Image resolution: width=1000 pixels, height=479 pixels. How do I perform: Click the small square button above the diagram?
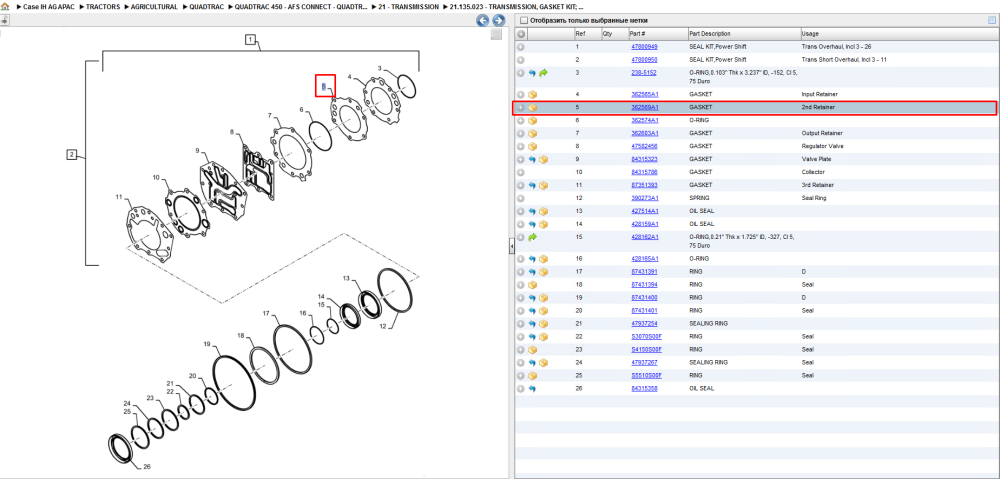(496, 34)
